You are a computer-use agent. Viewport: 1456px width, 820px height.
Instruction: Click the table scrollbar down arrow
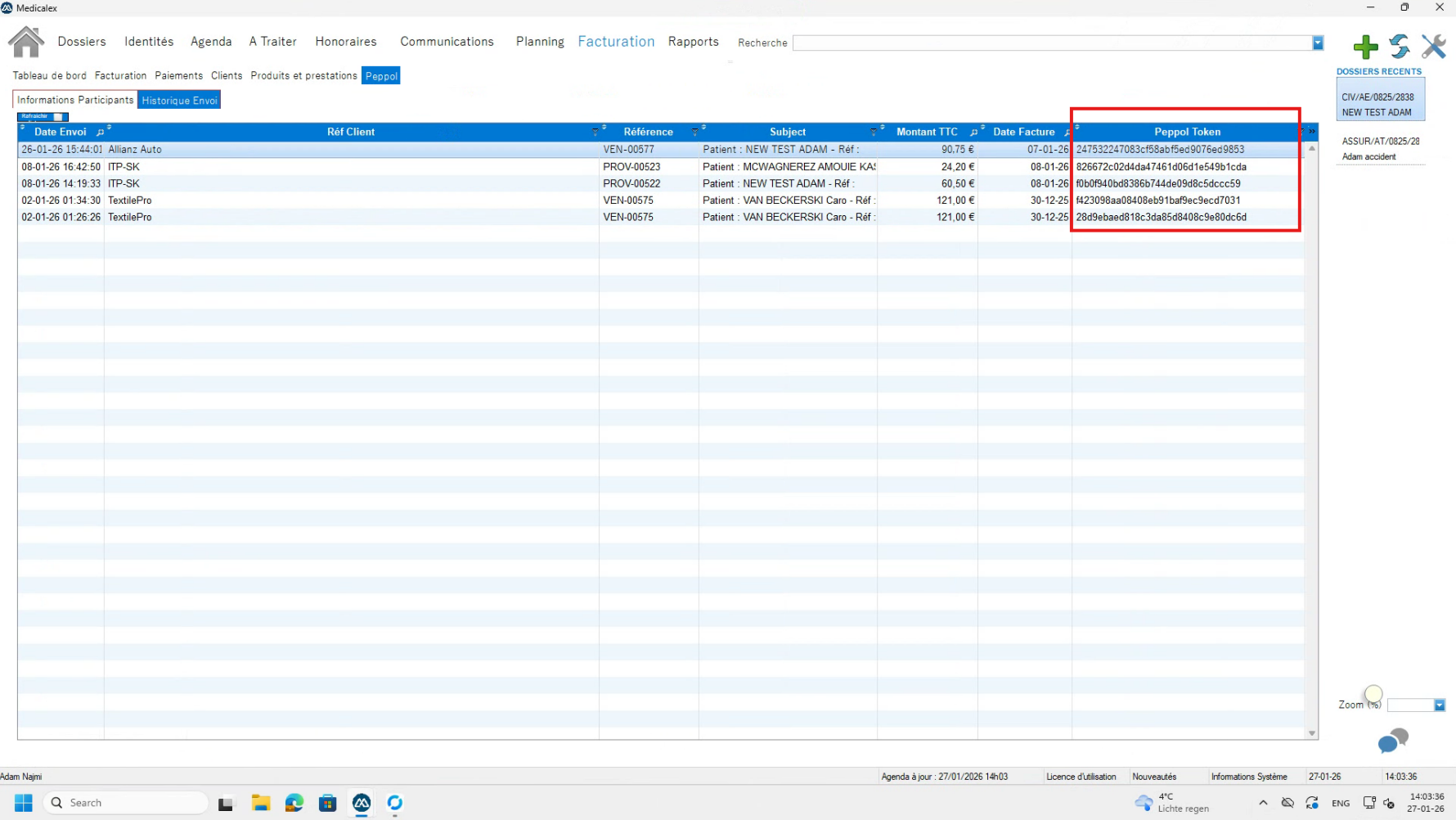1312,733
